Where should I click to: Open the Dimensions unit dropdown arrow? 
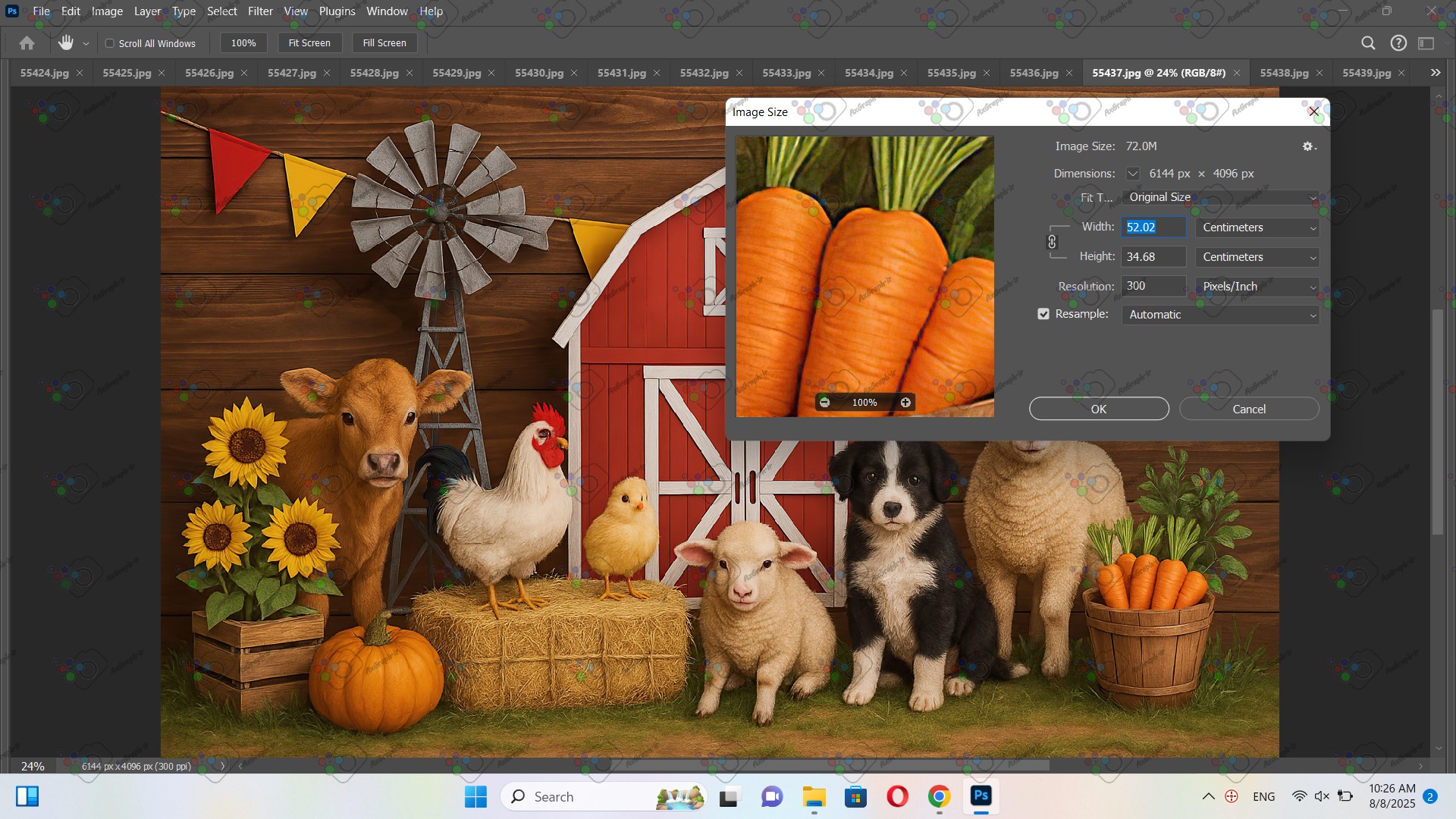point(1132,174)
